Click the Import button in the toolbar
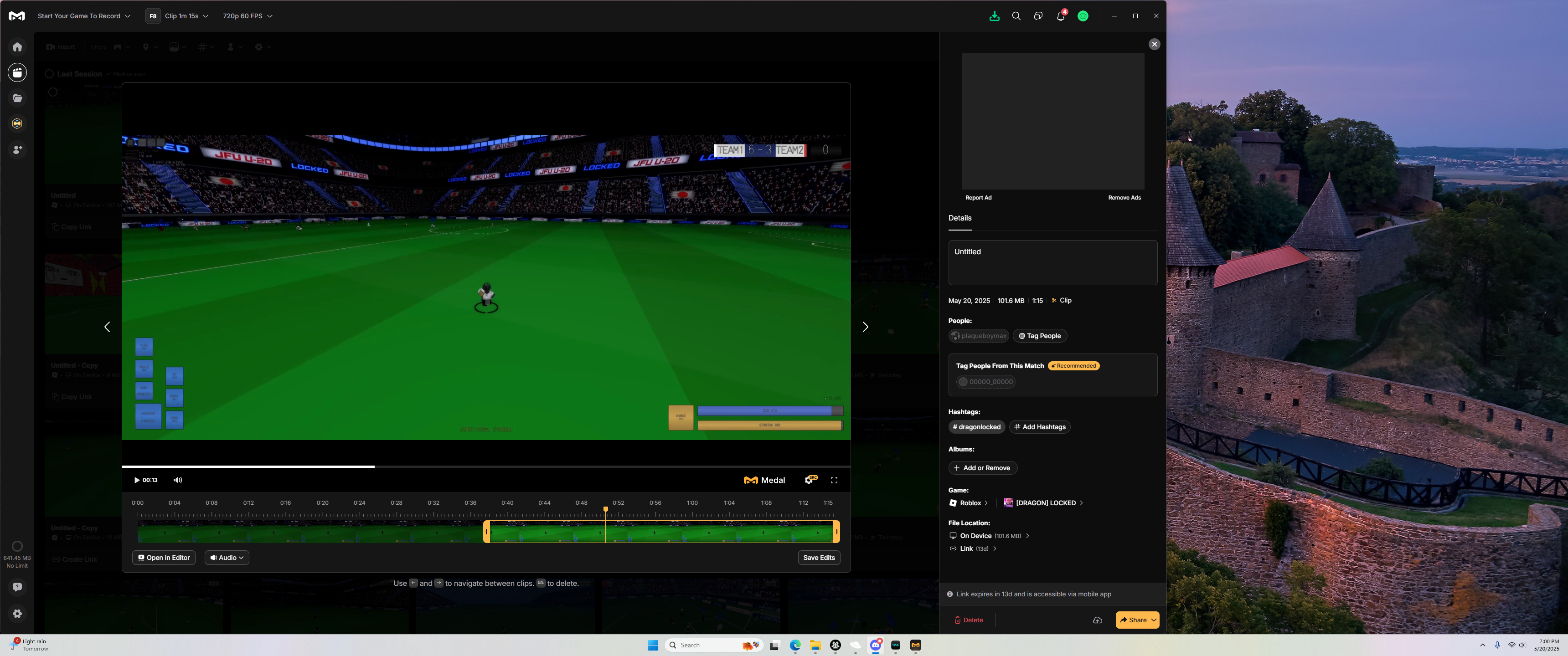 pyautogui.click(x=61, y=47)
